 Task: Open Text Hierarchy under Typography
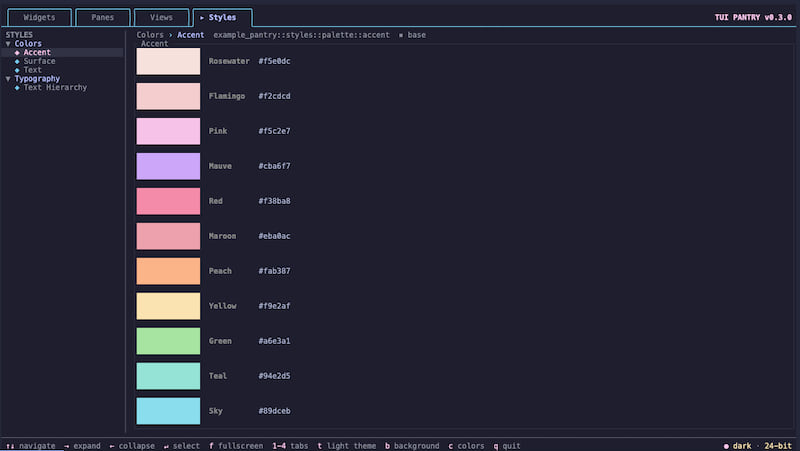tap(51, 88)
